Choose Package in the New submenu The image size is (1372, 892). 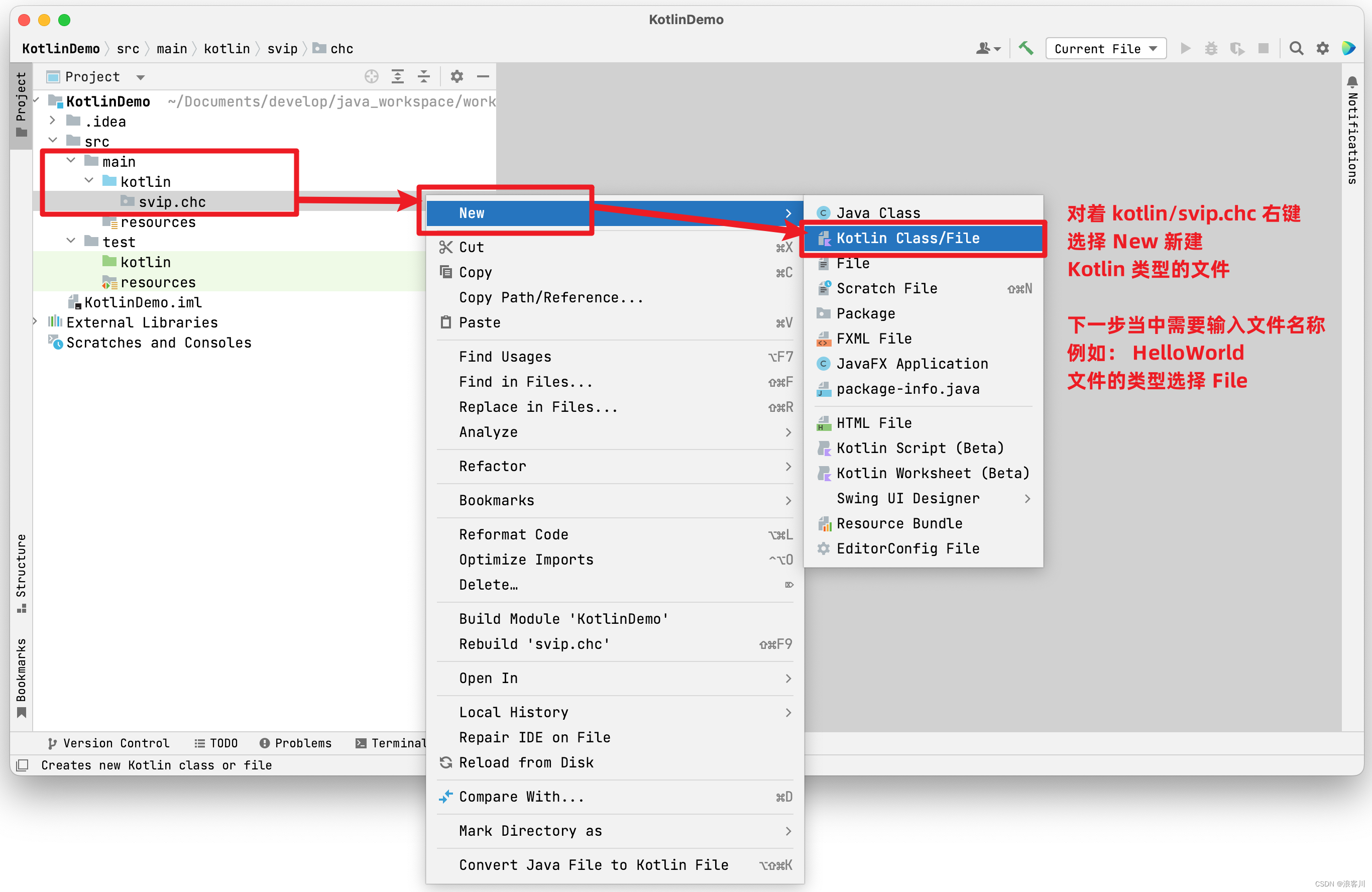[923, 314]
